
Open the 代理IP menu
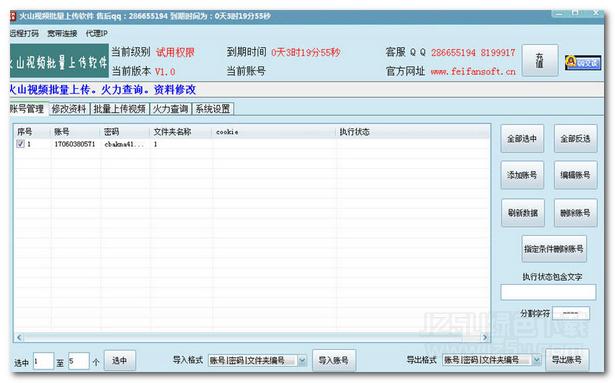pyautogui.click(x=96, y=33)
